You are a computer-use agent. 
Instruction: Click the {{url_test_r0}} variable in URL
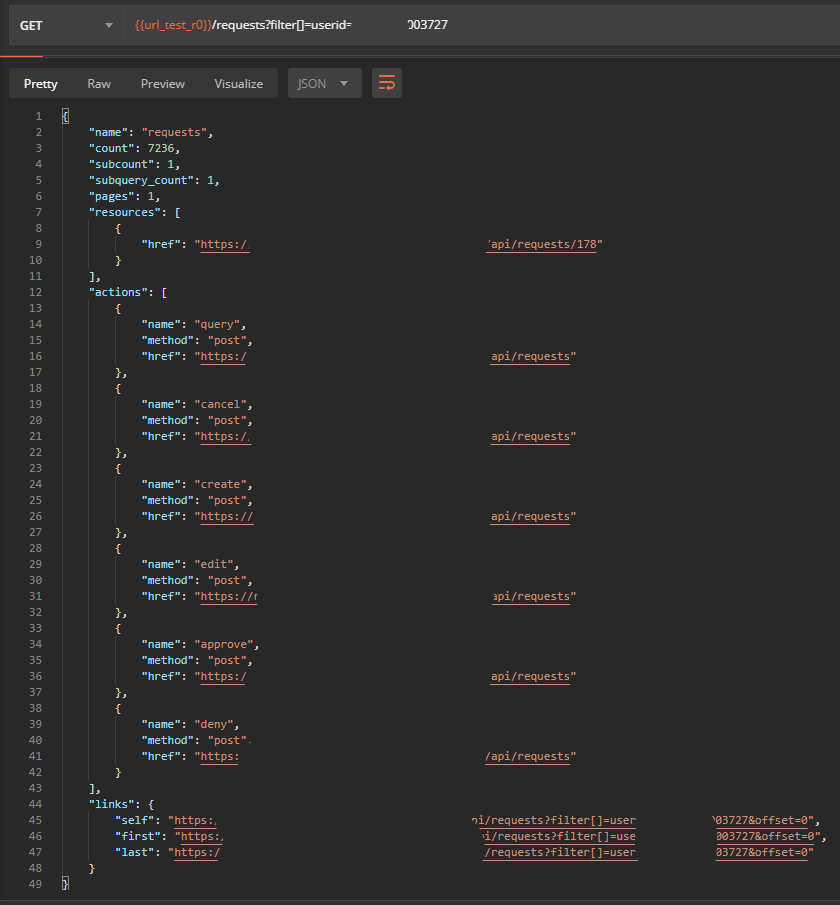pos(173,25)
